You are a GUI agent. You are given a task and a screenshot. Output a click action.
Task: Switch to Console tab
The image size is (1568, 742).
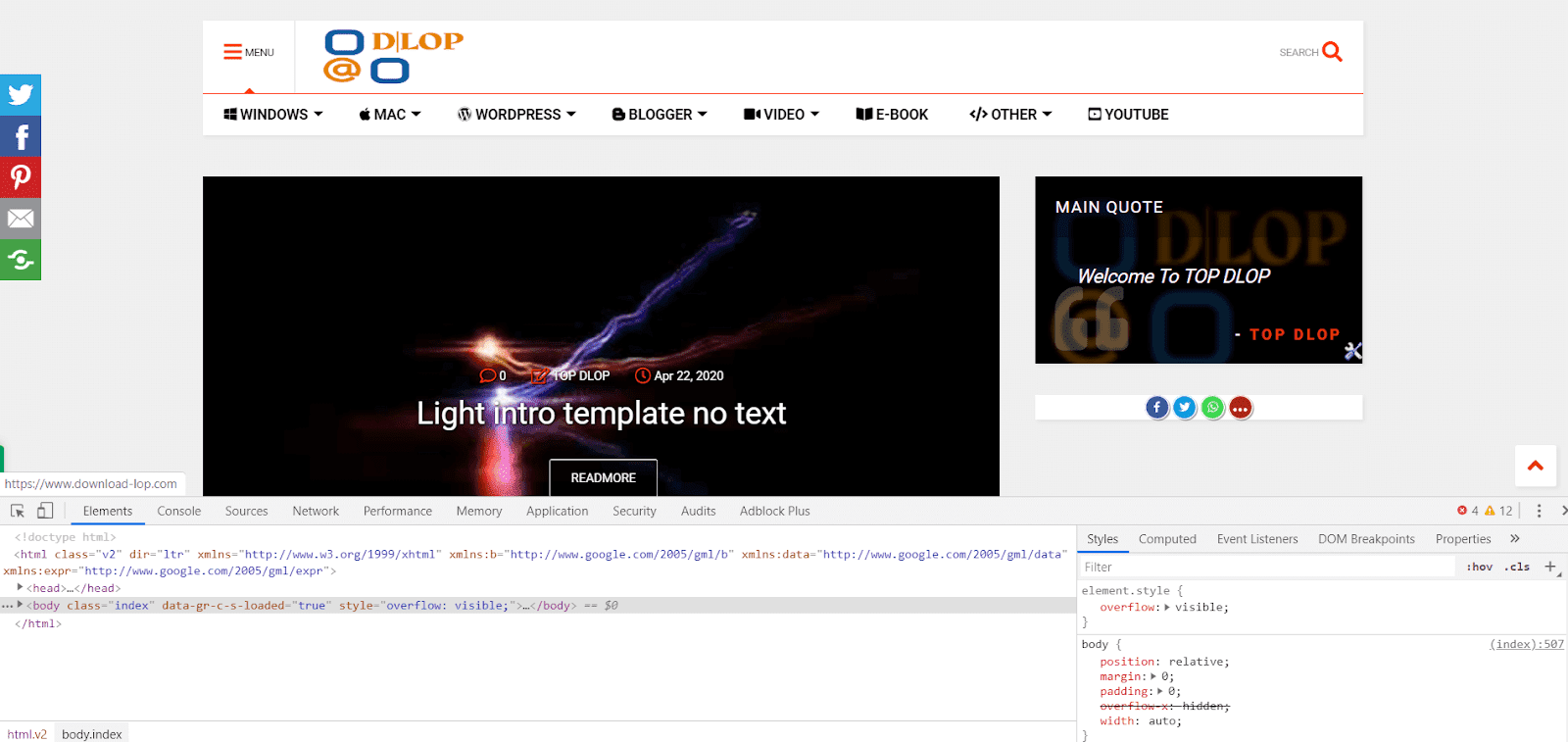[179, 511]
